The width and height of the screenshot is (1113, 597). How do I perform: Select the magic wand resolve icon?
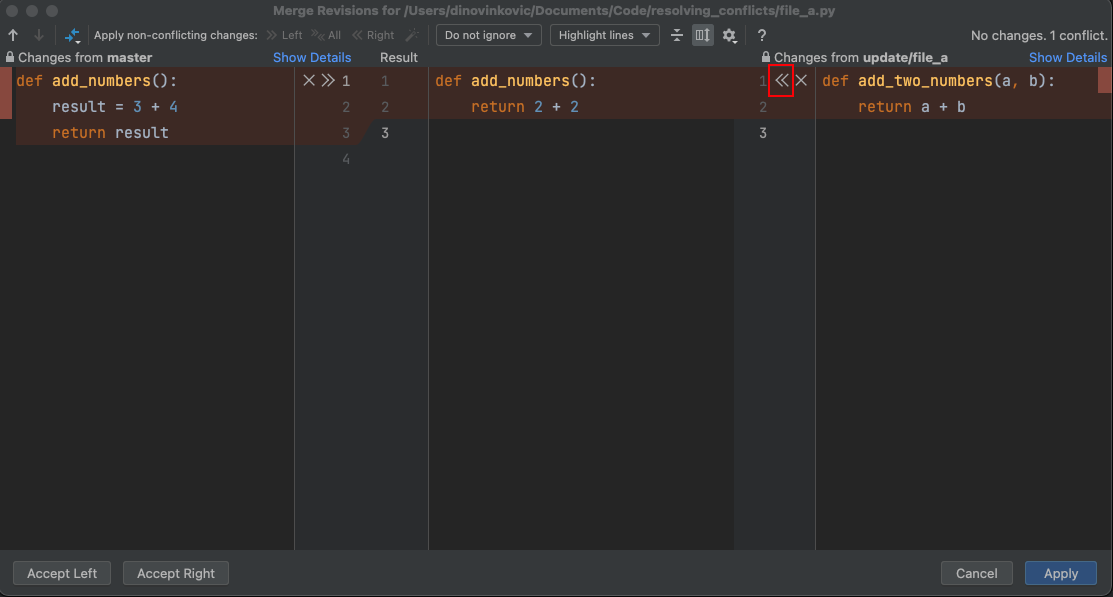(411, 34)
